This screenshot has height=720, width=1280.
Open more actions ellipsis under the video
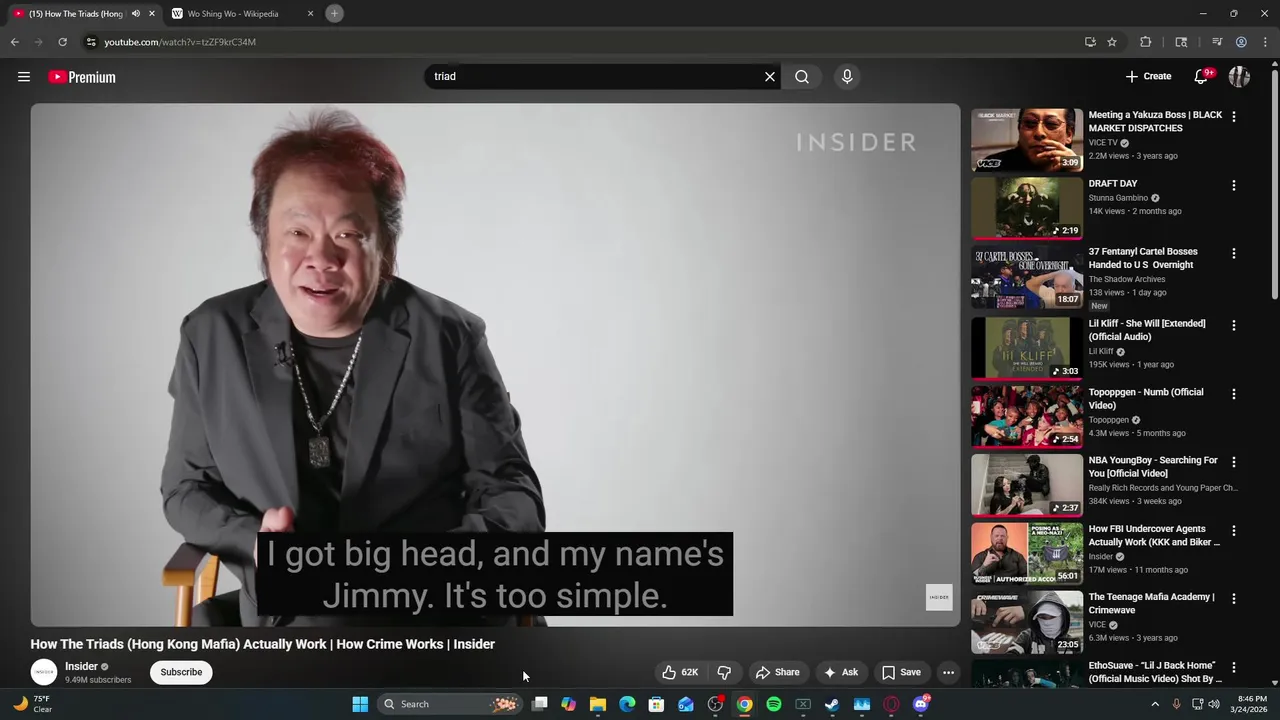[948, 672]
